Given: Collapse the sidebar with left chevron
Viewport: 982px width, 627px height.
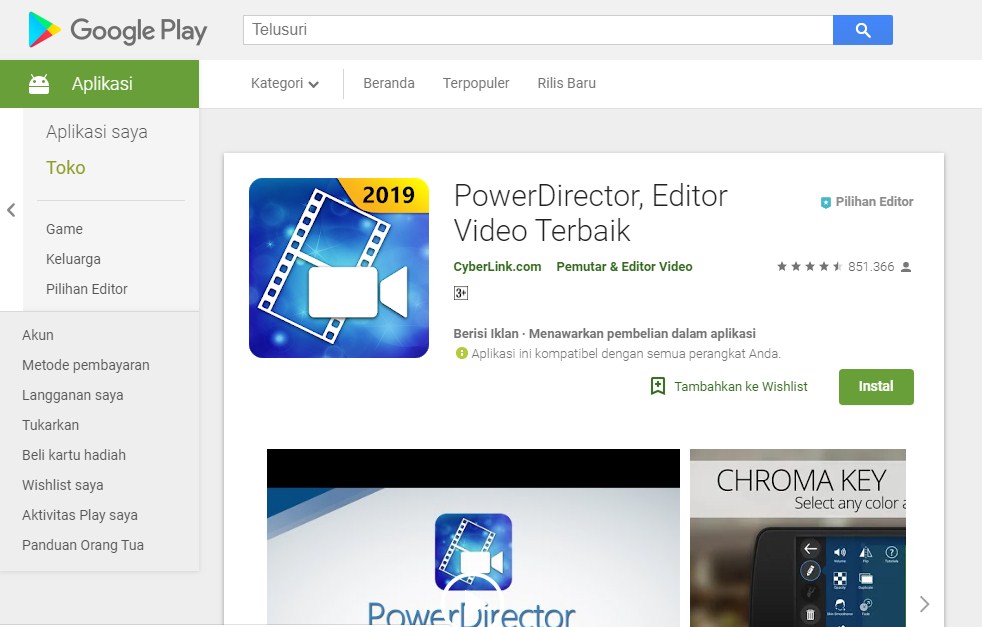Looking at the screenshot, I should (x=11, y=210).
